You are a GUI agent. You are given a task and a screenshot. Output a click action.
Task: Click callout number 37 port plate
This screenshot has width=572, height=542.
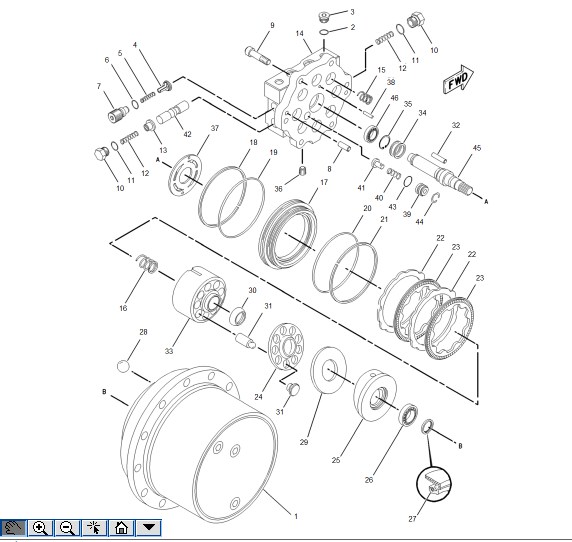pos(215,128)
